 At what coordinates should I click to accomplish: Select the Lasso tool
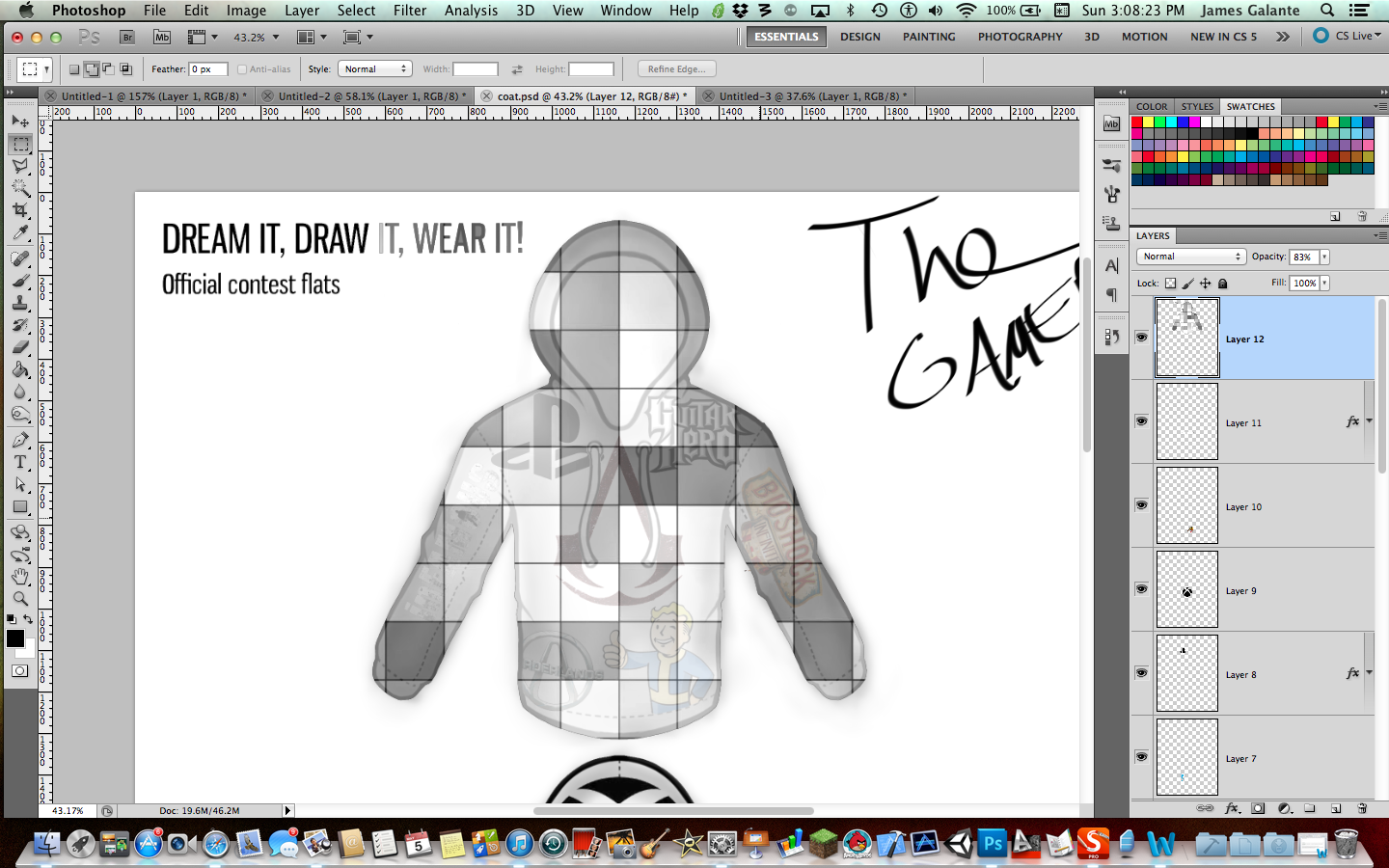coord(20,166)
